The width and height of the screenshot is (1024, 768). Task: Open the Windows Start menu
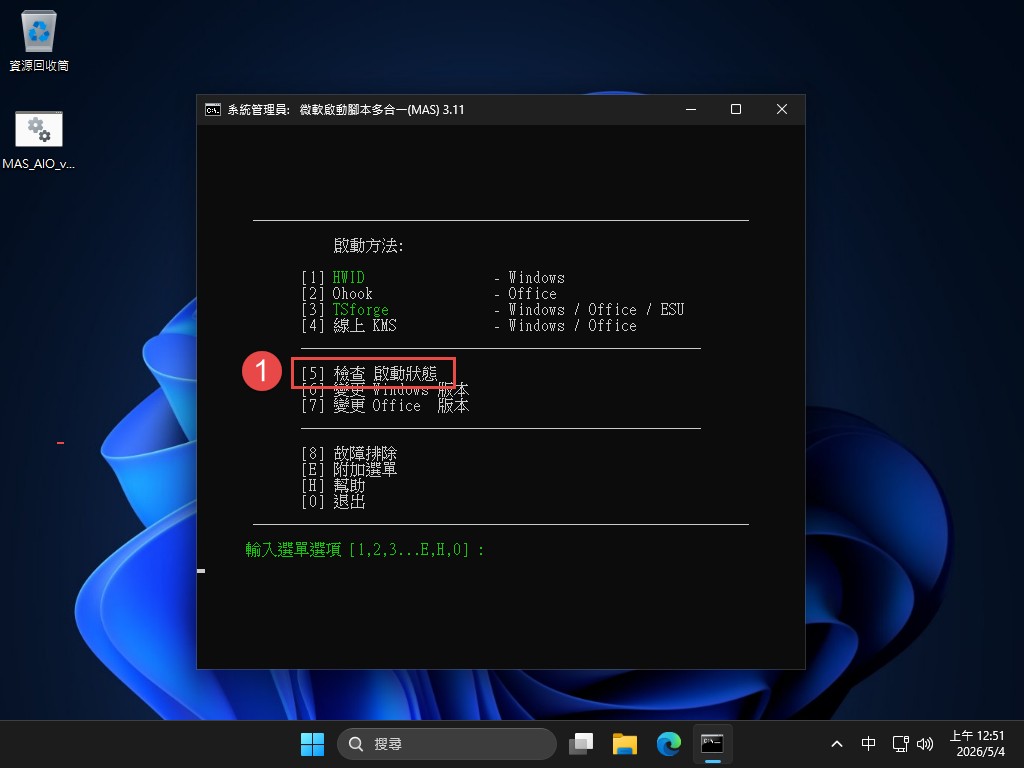pos(312,744)
